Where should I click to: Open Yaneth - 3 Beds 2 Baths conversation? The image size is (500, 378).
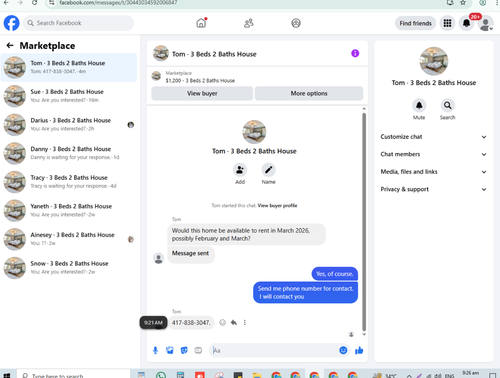pyautogui.click(x=69, y=211)
